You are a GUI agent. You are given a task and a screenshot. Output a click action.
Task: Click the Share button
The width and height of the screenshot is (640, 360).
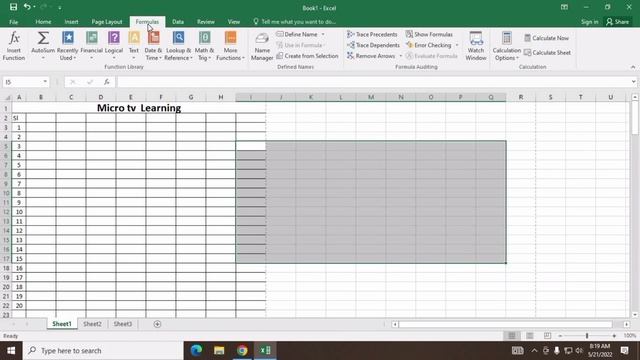618,22
